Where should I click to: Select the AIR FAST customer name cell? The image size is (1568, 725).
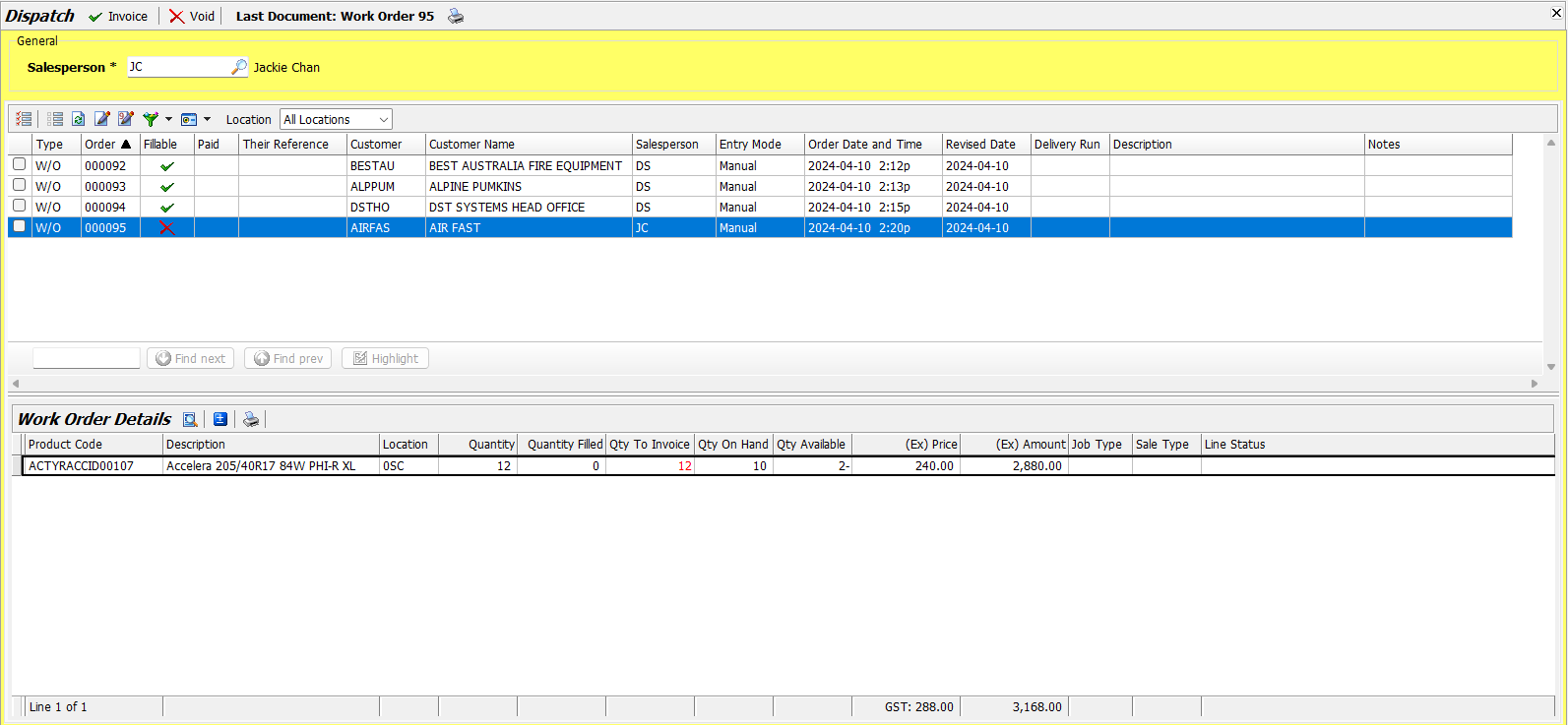coord(529,228)
